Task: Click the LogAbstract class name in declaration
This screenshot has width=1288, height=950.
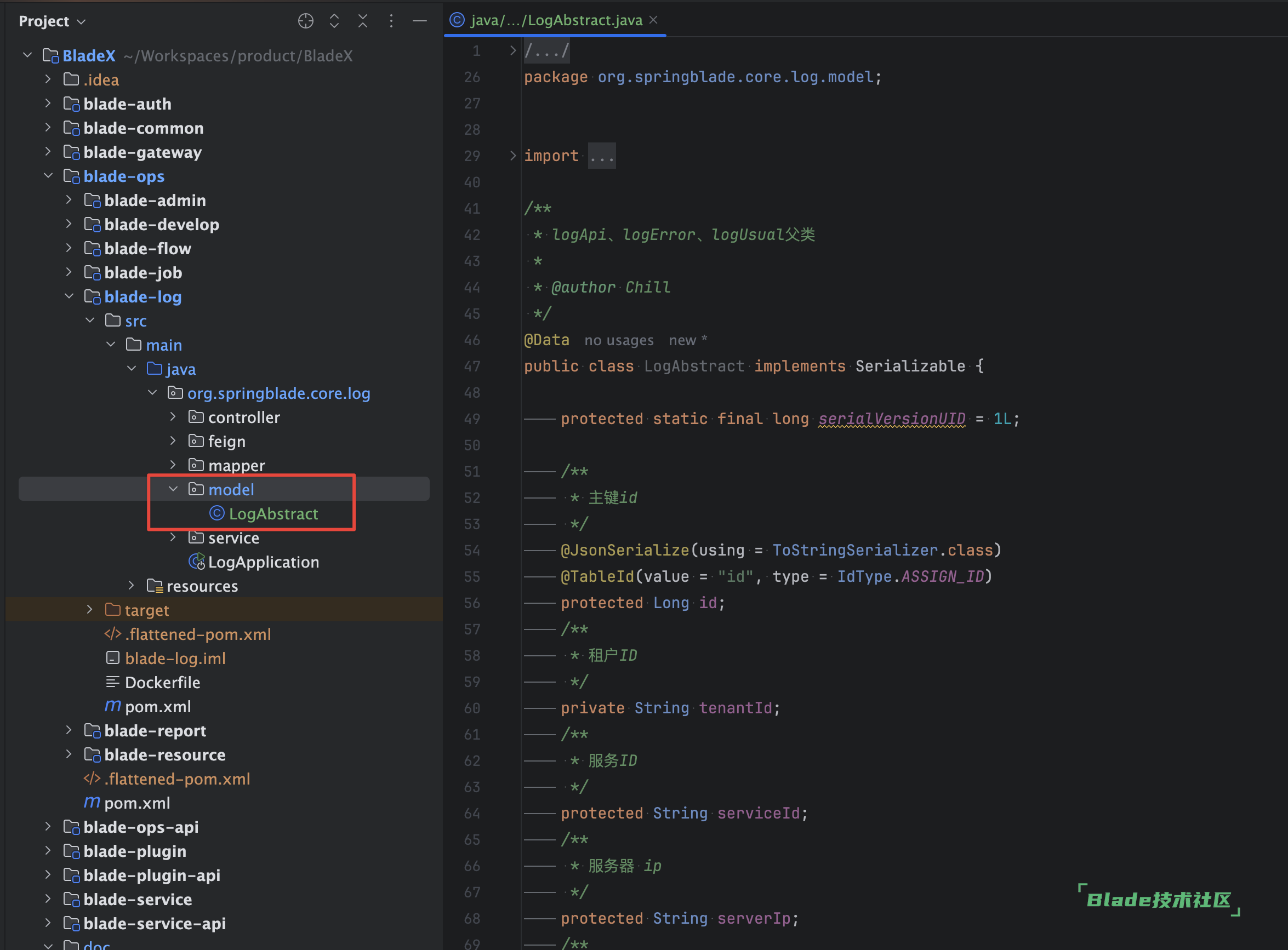Action: (694, 367)
